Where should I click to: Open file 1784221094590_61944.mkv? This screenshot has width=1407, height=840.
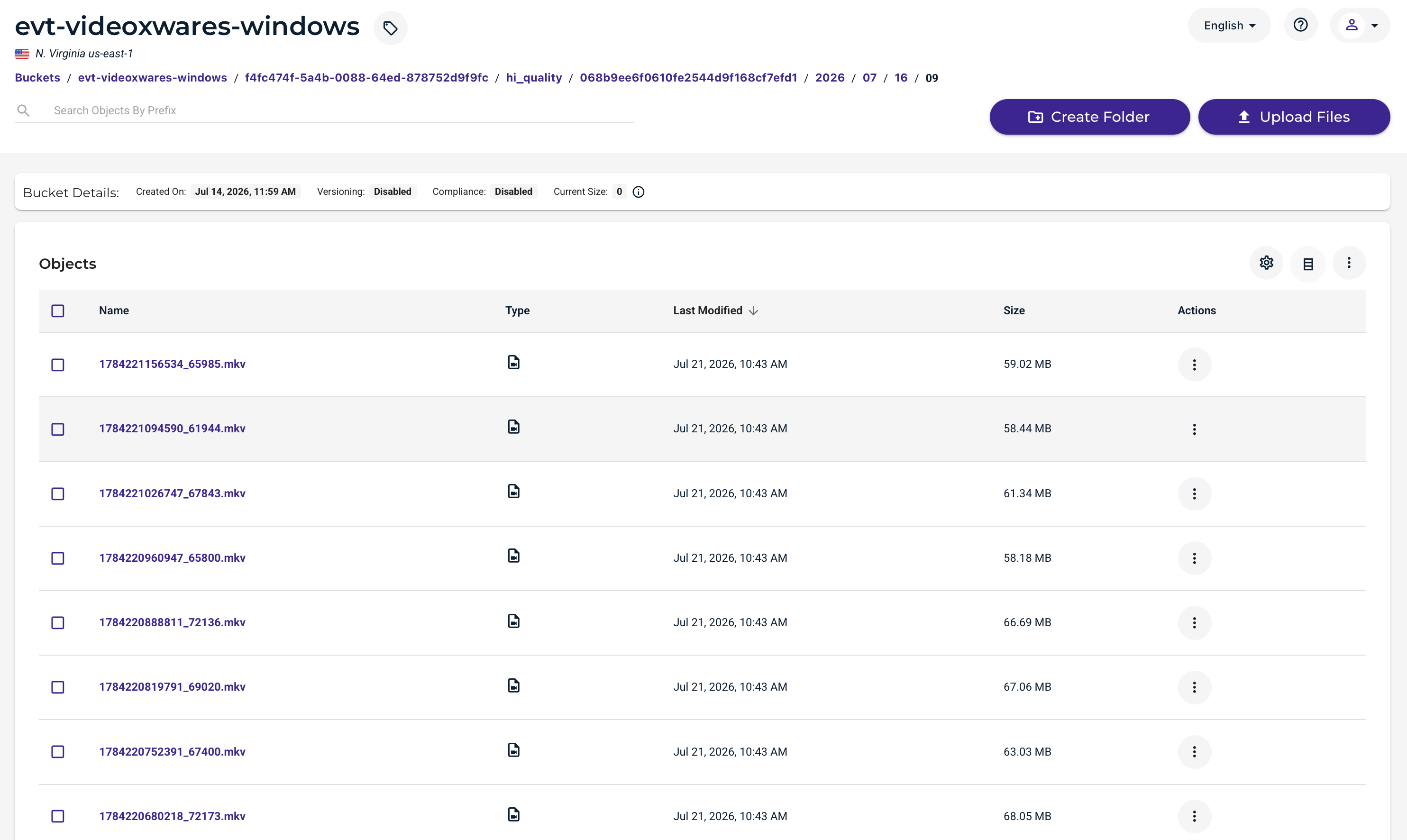click(x=172, y=429)
